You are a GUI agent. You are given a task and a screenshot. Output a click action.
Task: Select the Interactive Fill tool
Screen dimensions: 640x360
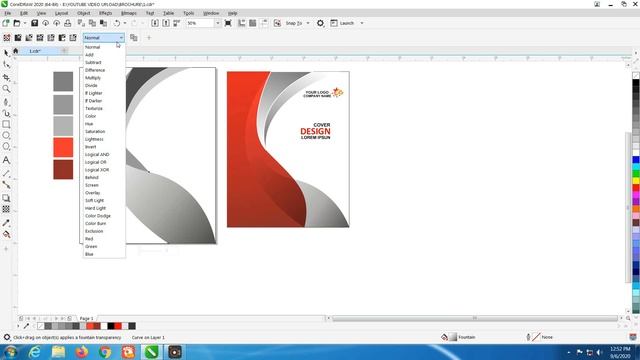(6, 234)
